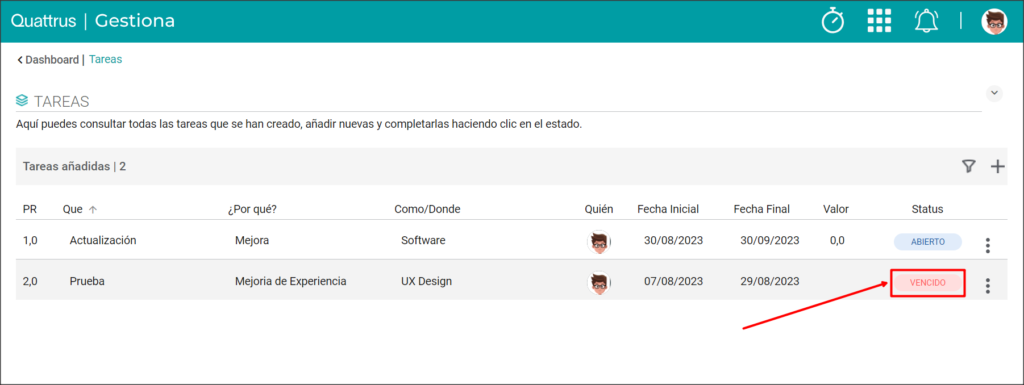The height and width of the screenshot is (385, 1024).
Task: Click the PR column header
Action: pos(29,209)
